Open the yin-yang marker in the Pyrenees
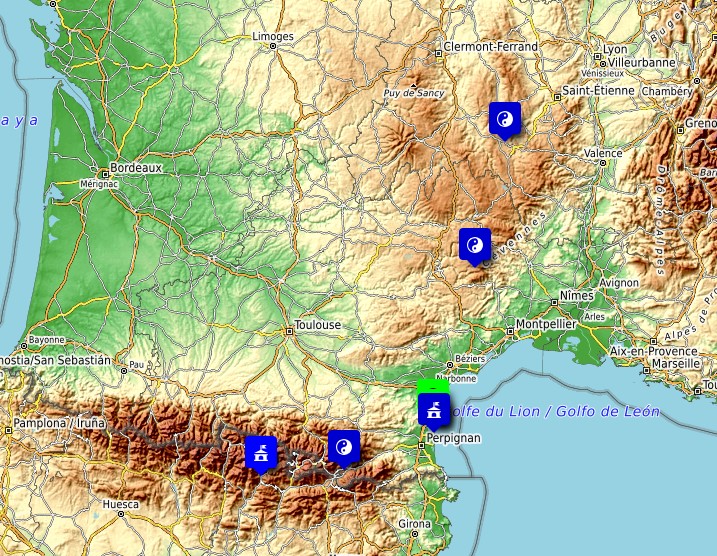The height and width of the screenshot is (556, 717). click(344, 448)
